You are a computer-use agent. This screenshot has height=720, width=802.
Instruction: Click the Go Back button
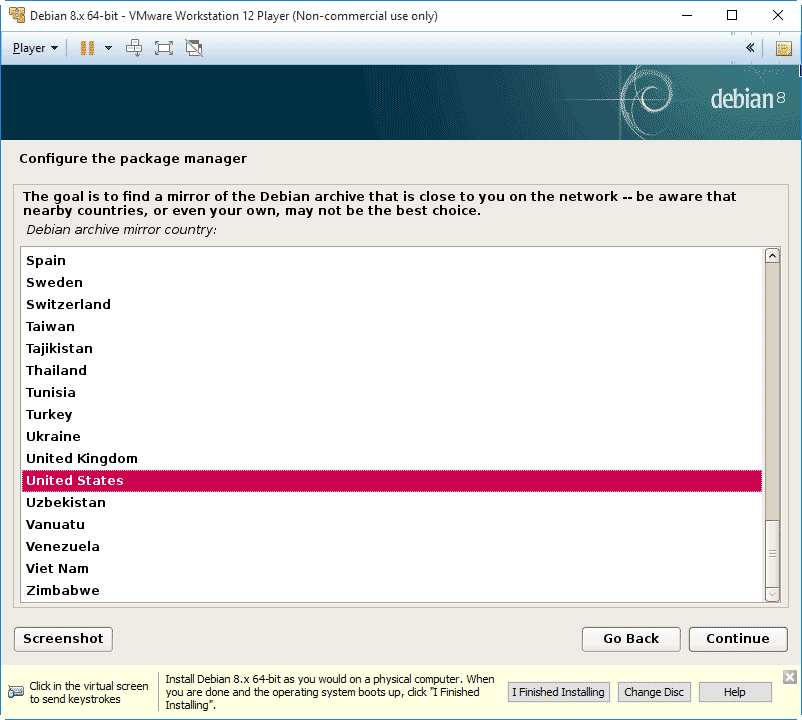[x=631, y=639]
